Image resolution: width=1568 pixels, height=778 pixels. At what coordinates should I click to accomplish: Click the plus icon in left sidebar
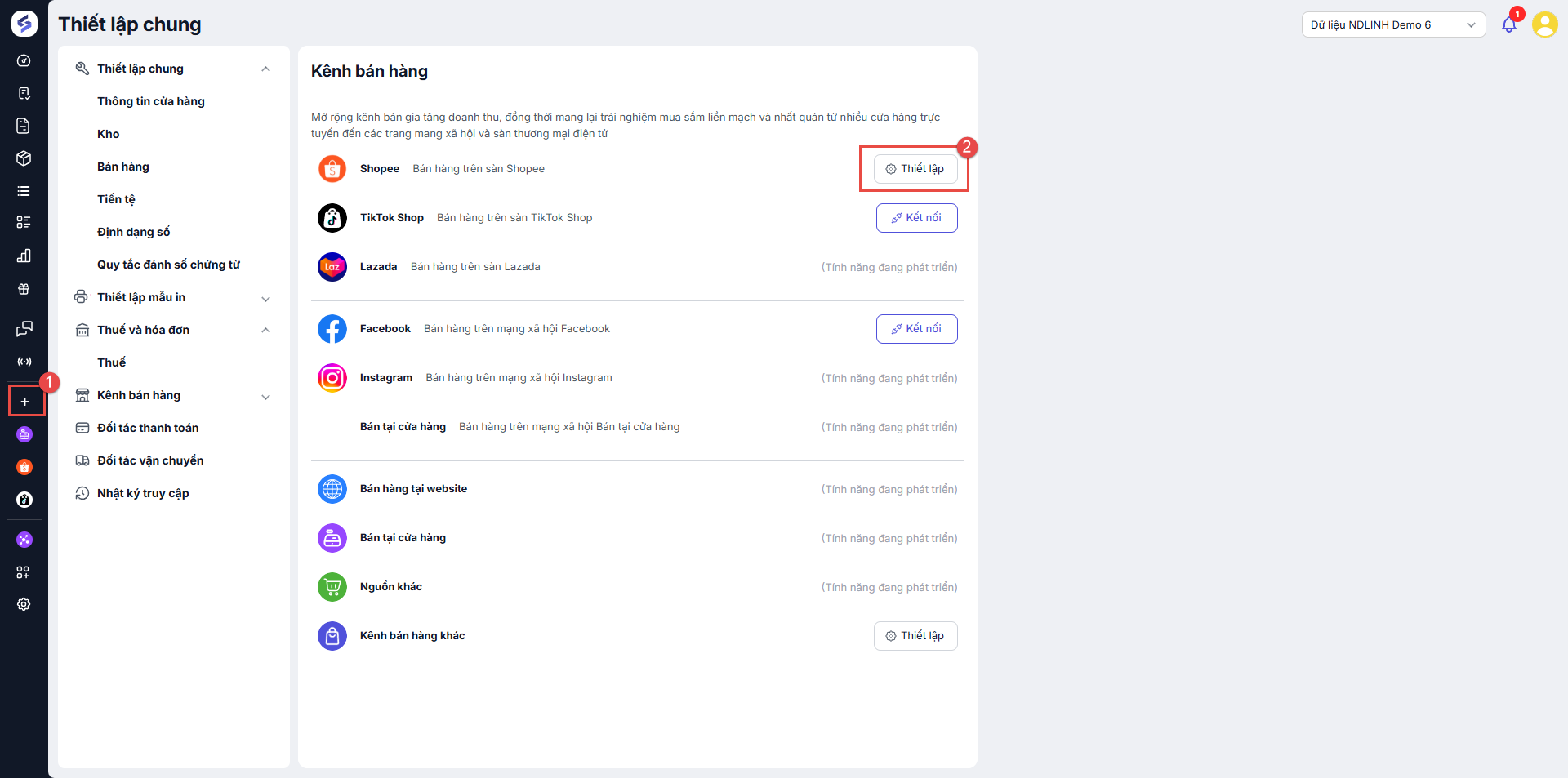[24, 402]
